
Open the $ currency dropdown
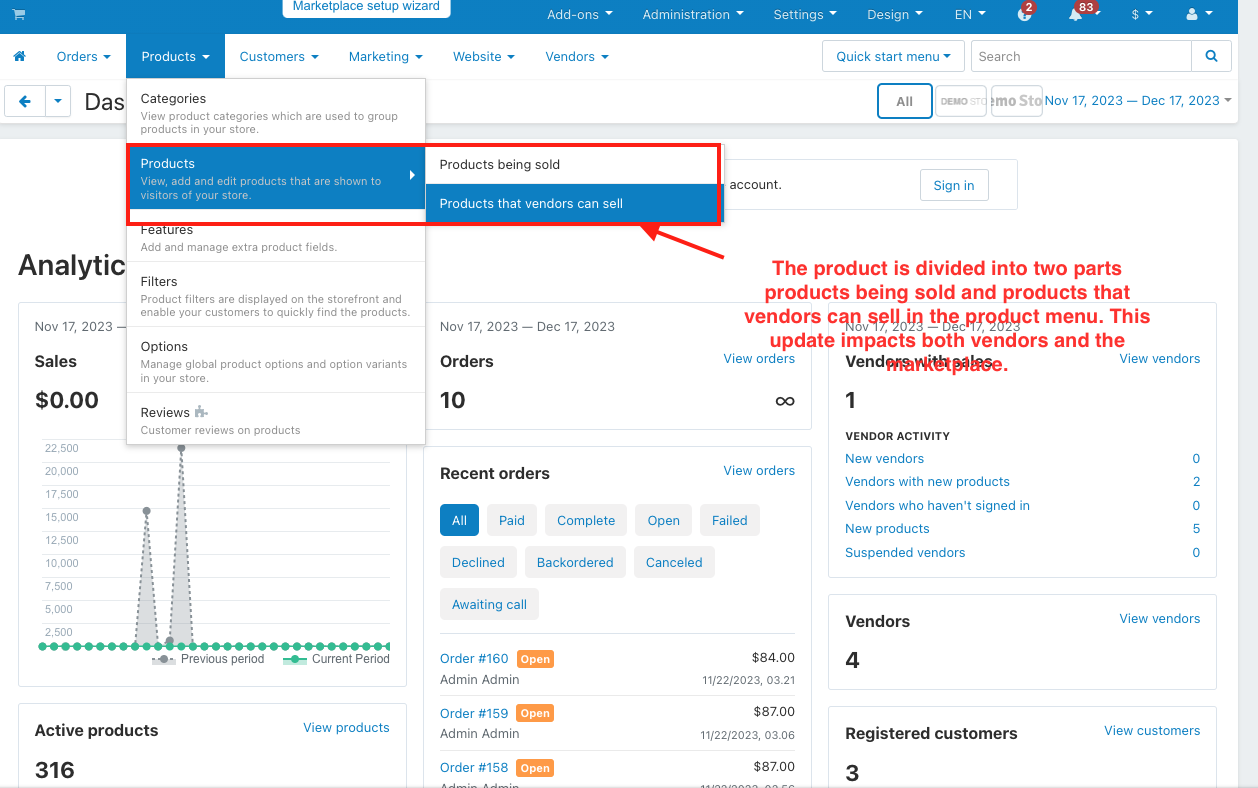tap(1142, 14)
